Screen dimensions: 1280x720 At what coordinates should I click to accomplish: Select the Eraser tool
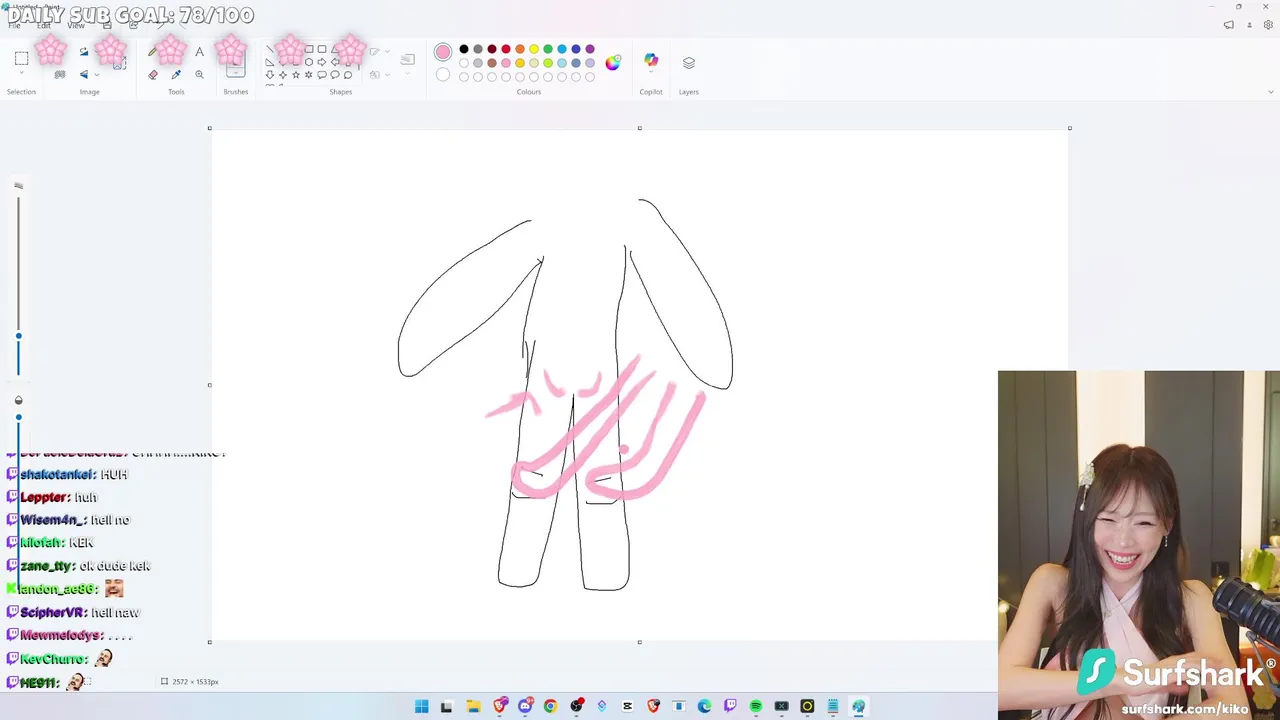click(x=153, y=74)
